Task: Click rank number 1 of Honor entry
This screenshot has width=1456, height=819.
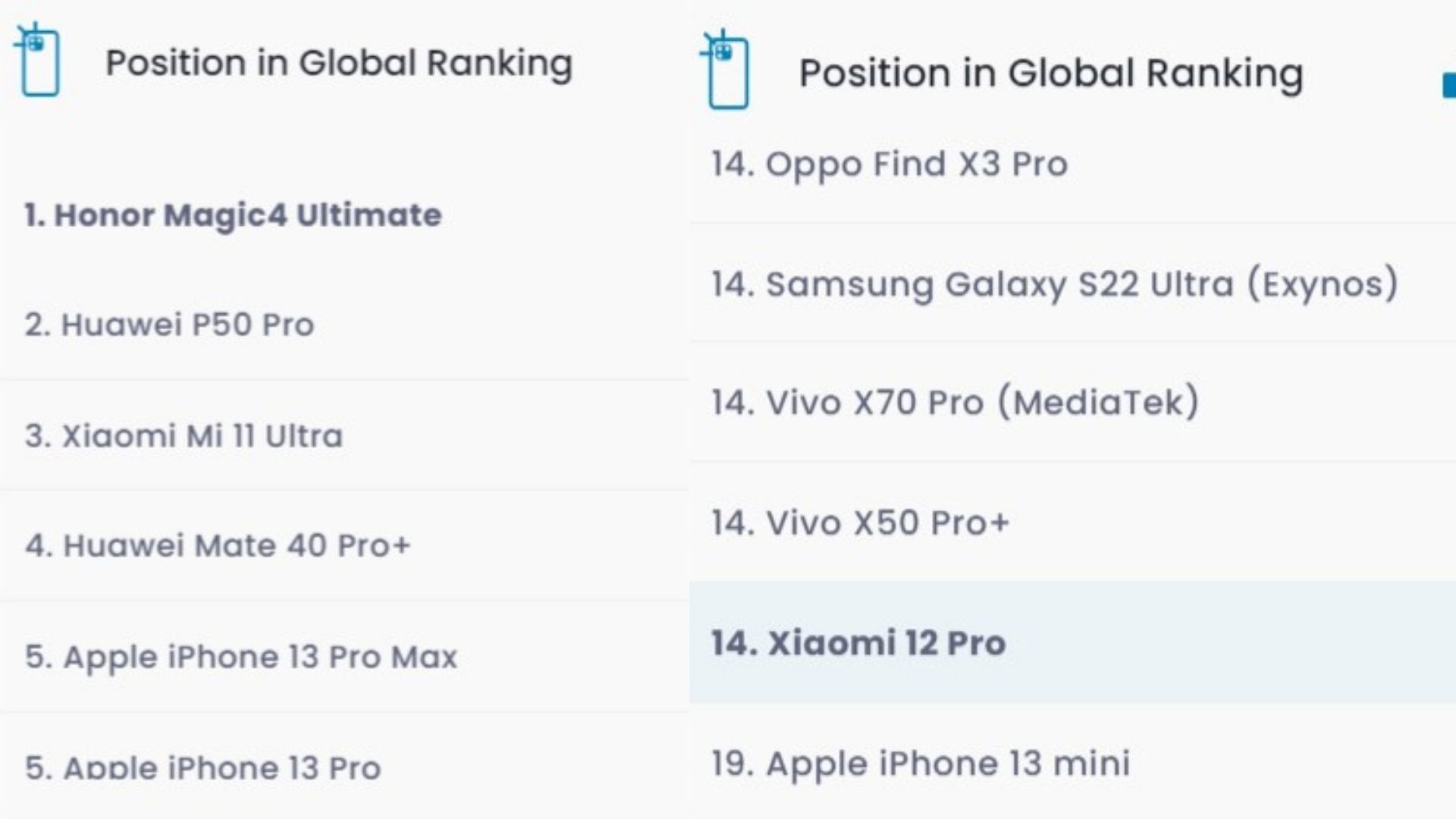Action: pos(35,215)
